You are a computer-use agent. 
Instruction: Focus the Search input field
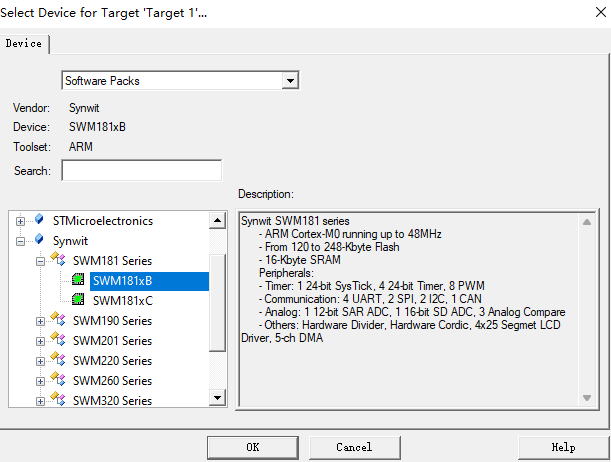[x=141, y=171]
